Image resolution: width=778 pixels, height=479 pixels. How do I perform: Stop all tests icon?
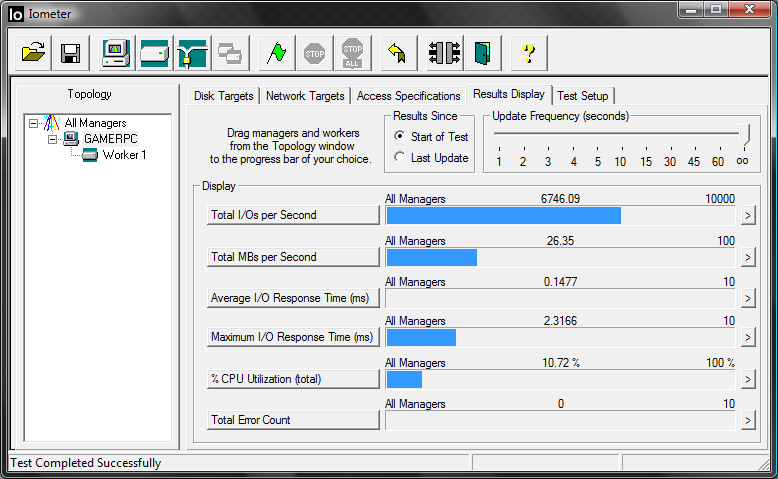pyautogui.click(x=352, y=53)
